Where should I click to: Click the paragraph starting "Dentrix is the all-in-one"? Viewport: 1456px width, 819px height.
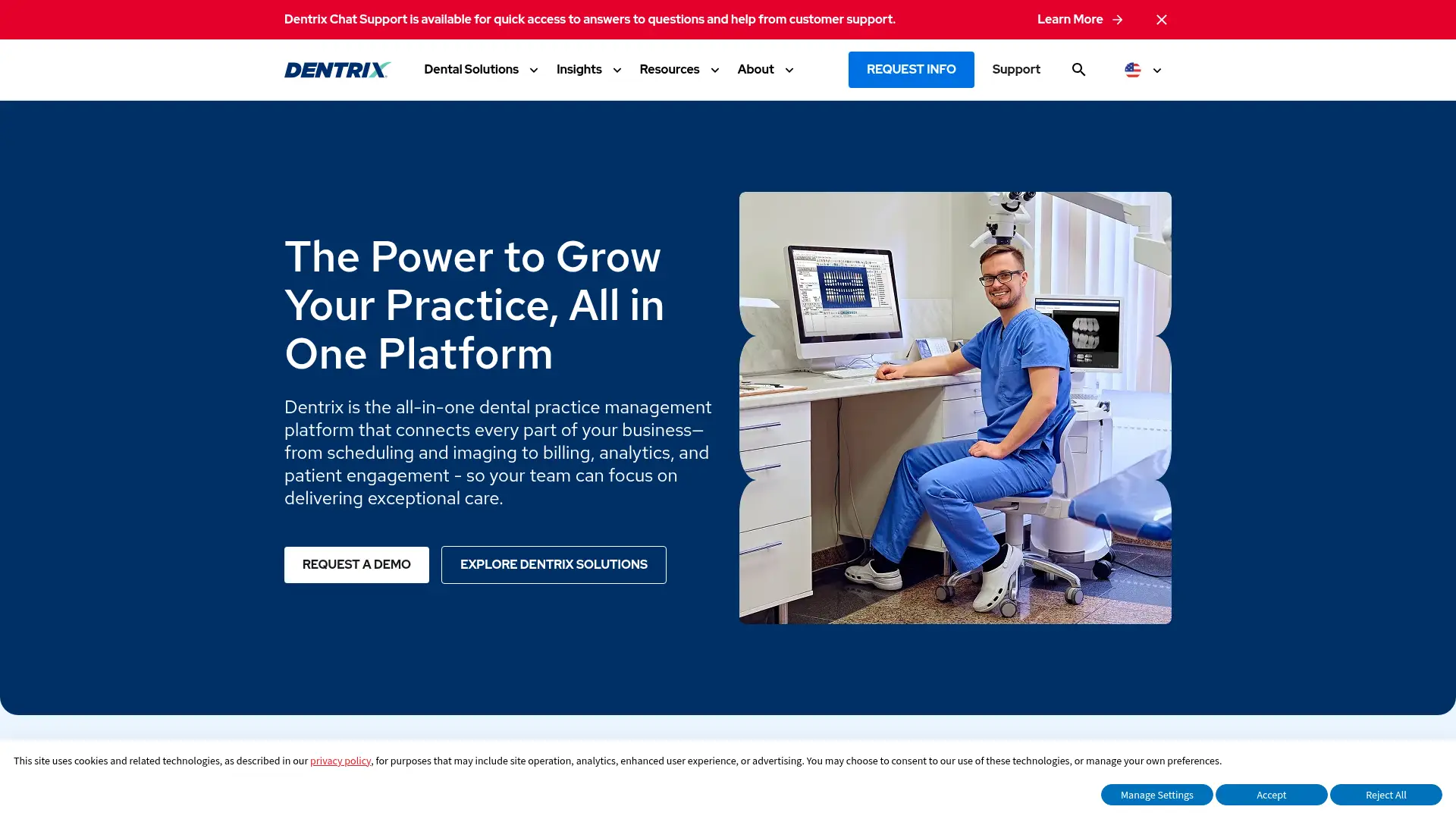(x=498, y=453)
